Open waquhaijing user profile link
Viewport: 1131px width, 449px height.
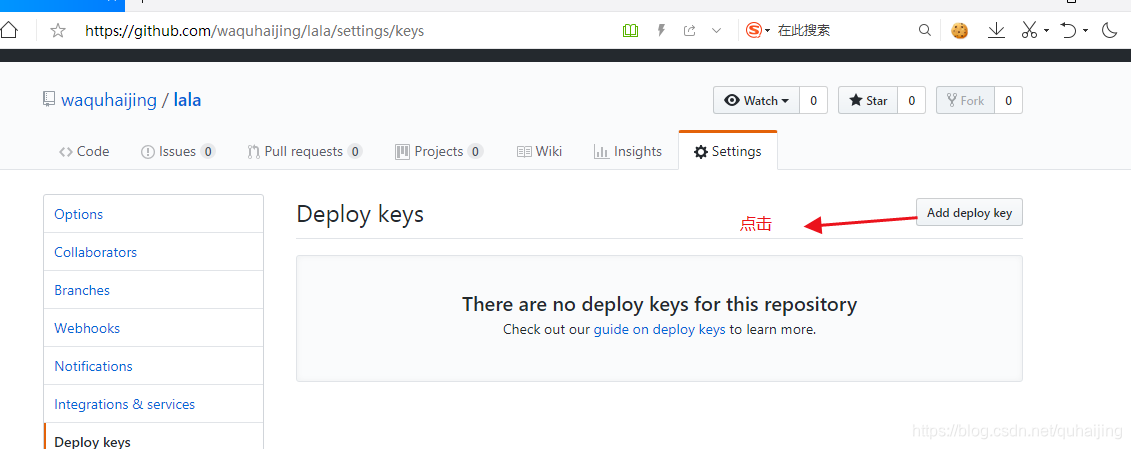click(x=109, y=100)
